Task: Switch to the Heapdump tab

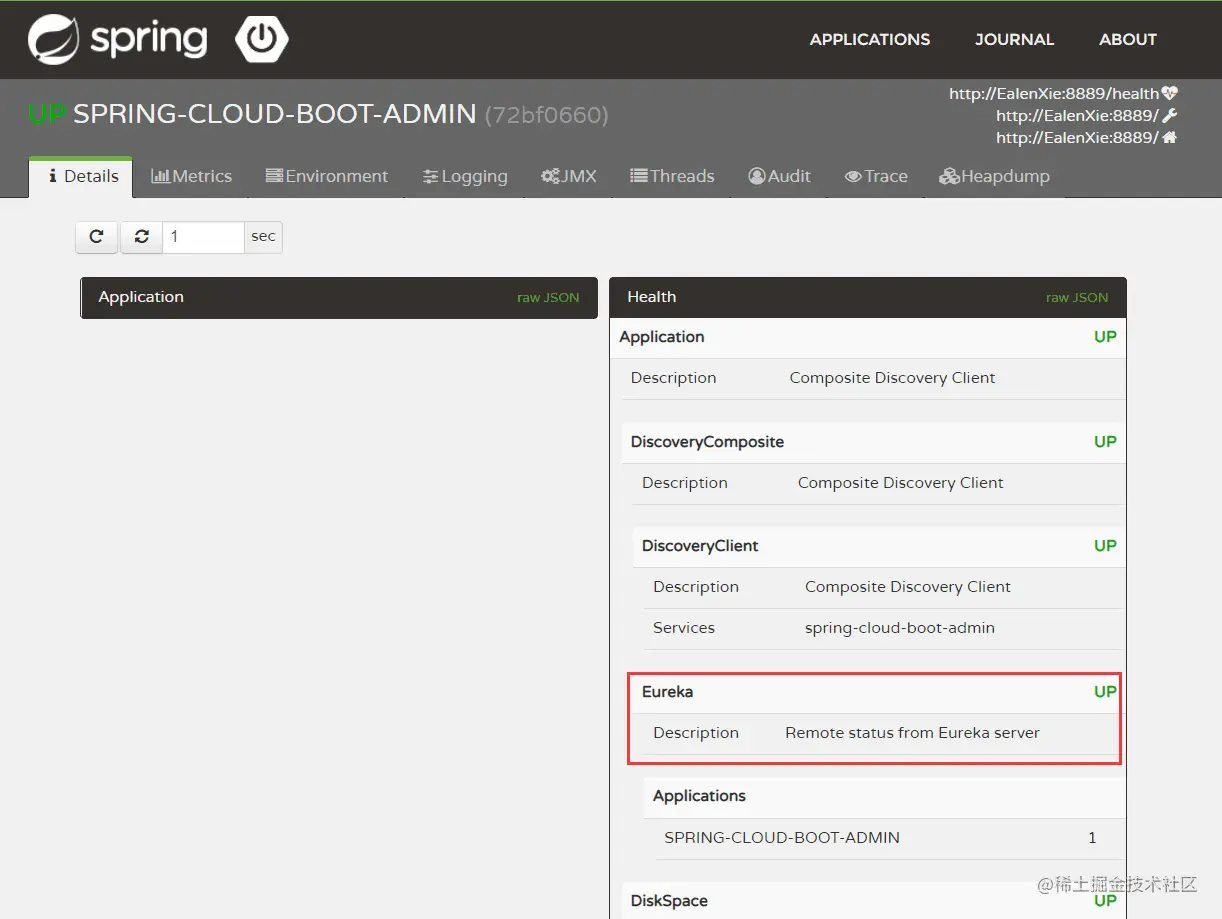Action: click(x=994, y=177)
